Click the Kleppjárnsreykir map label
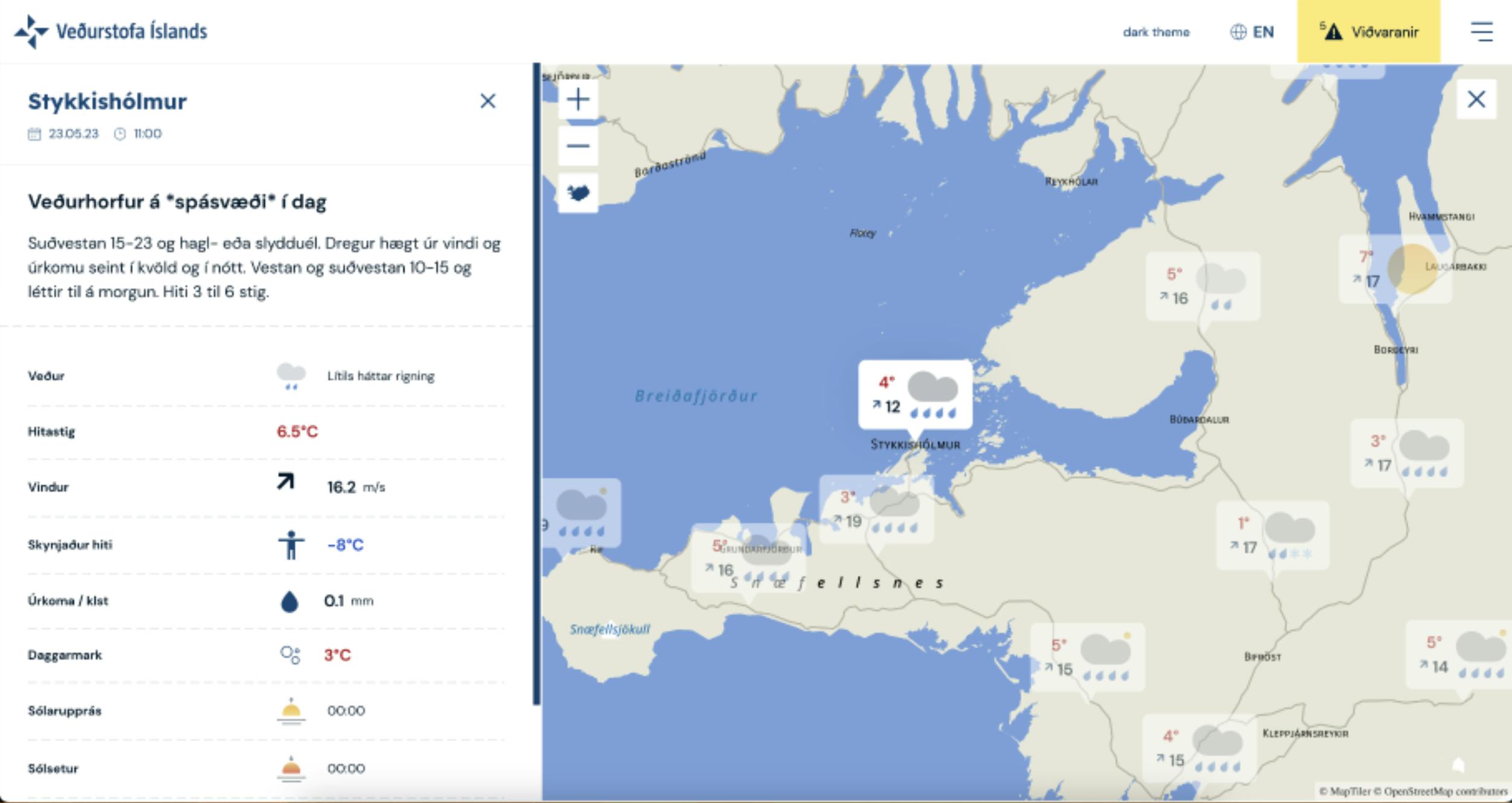Image resolution: width=1512 pixels, height=803 pixels. click(x=1305, y=733)
